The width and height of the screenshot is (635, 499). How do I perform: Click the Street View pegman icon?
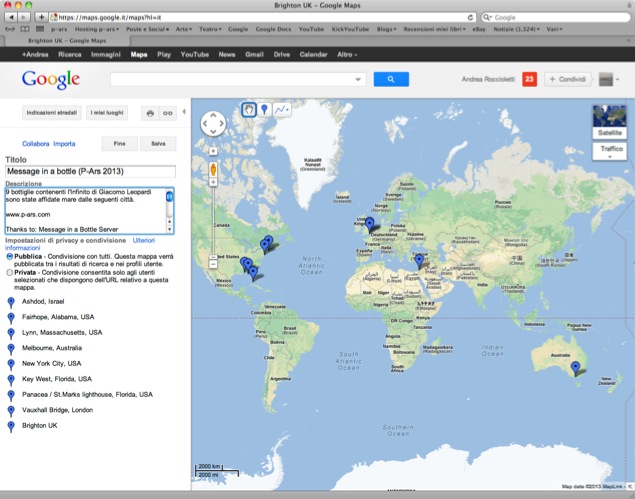click(213, 169)
